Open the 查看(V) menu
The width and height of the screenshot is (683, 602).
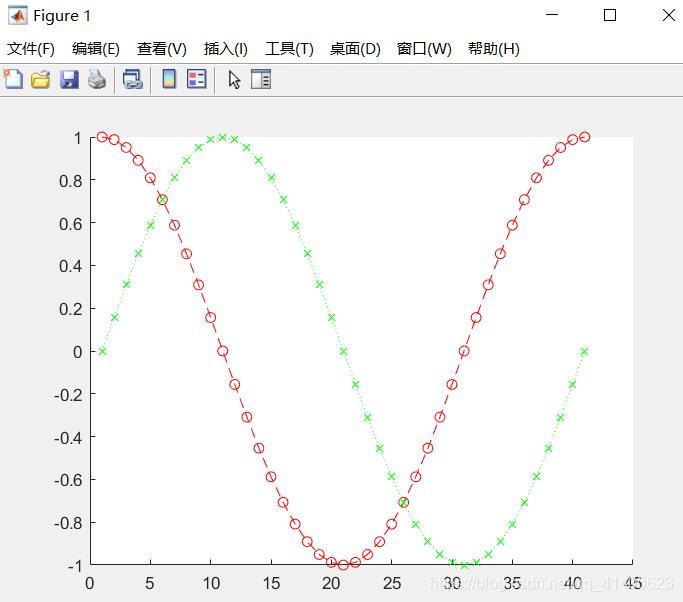pos(162,49)
